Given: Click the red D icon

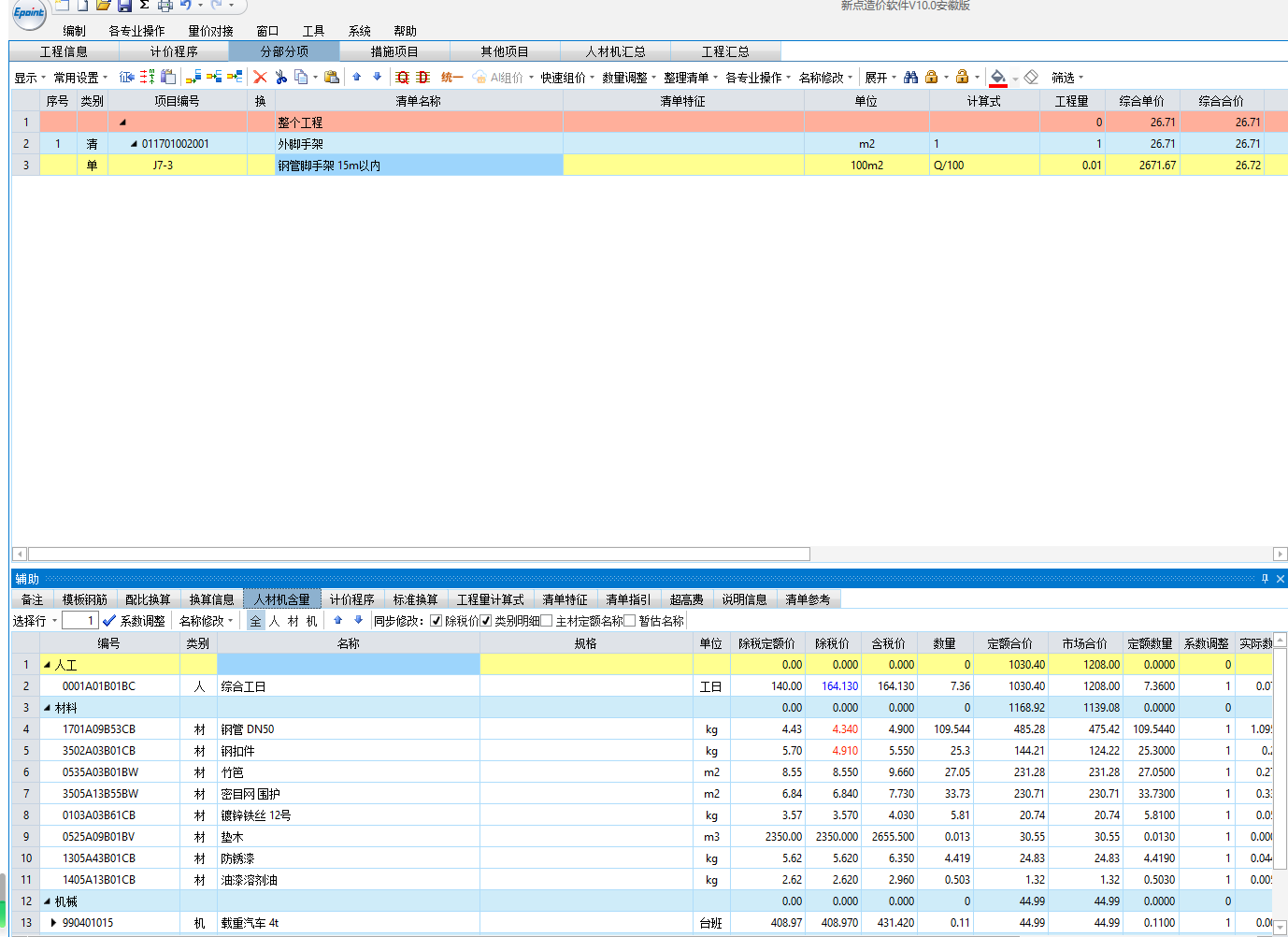Looking at the screenshot, I should click(422, 78).
